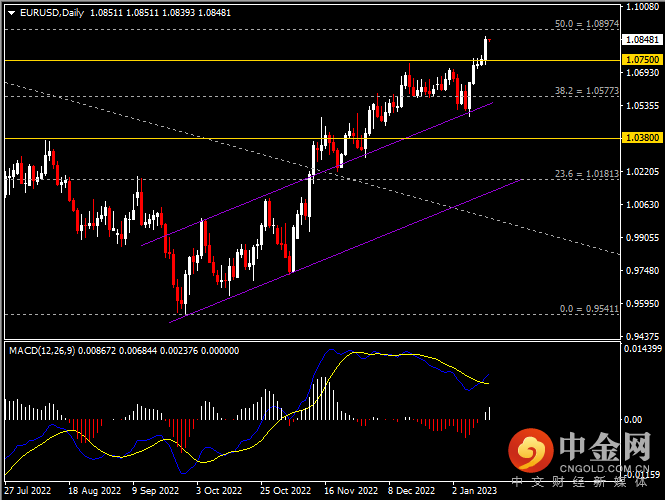
Task: Click the orange CNGOLD logo icon
Action: (x=528, y=452)
